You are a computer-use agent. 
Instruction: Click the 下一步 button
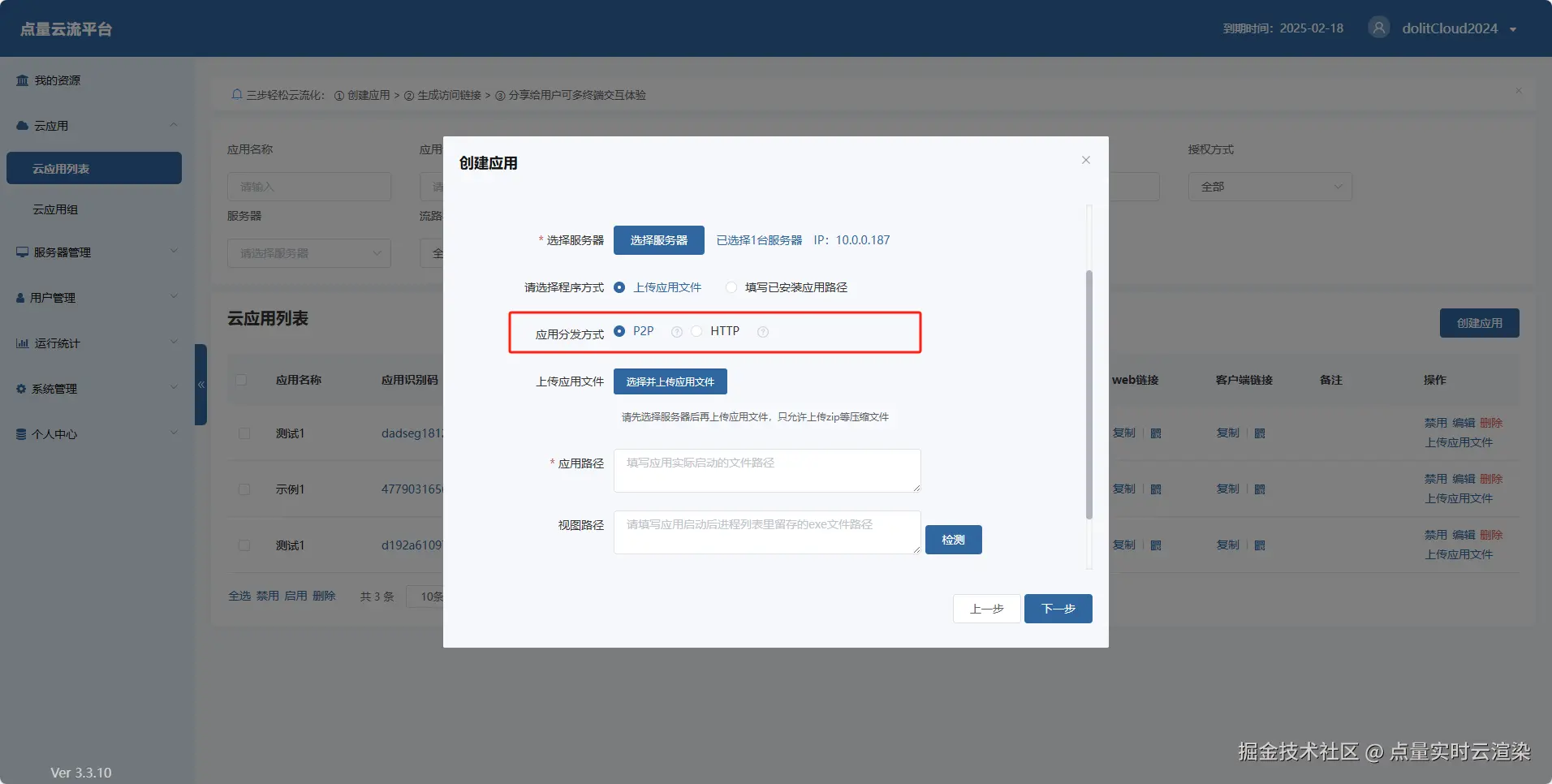coord(1058,609)
